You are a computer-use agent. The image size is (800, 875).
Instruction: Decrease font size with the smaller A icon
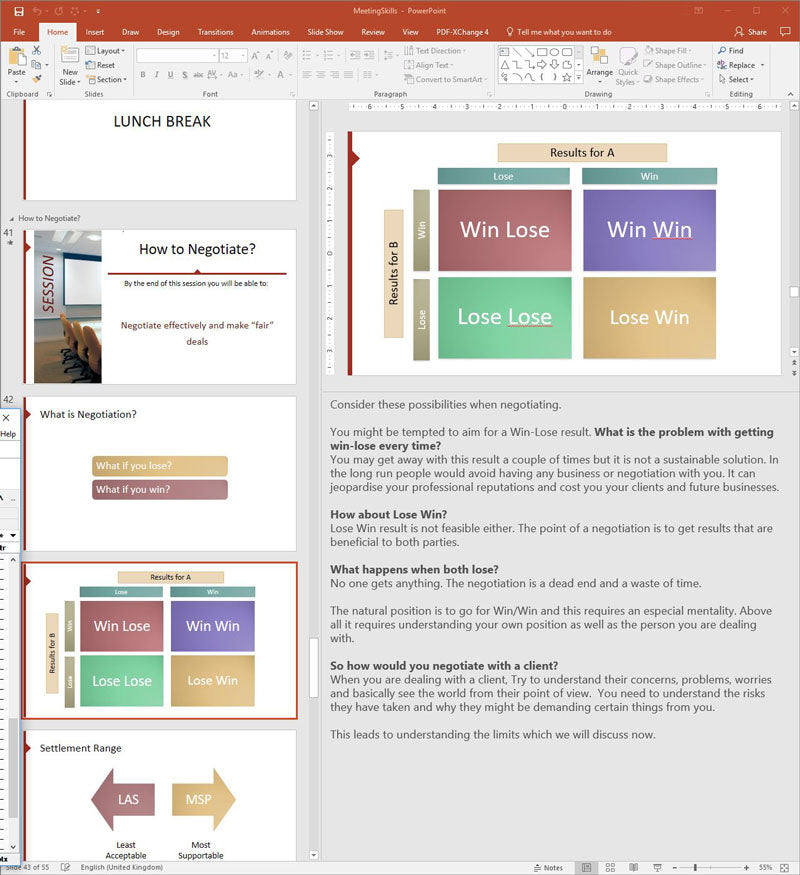click(x=269, y=56)
